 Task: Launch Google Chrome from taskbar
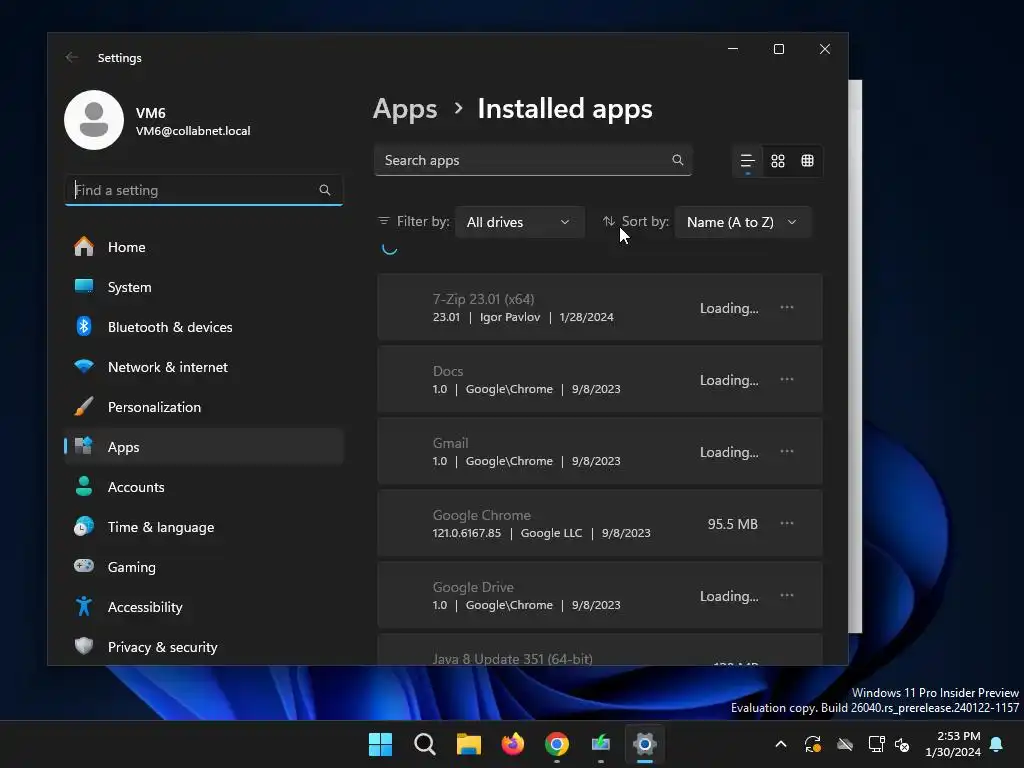pos(556,744)
